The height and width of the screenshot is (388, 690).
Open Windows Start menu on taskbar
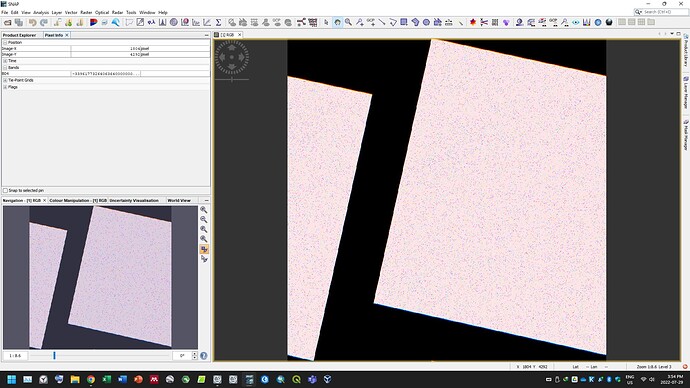[x=11, y=379]
